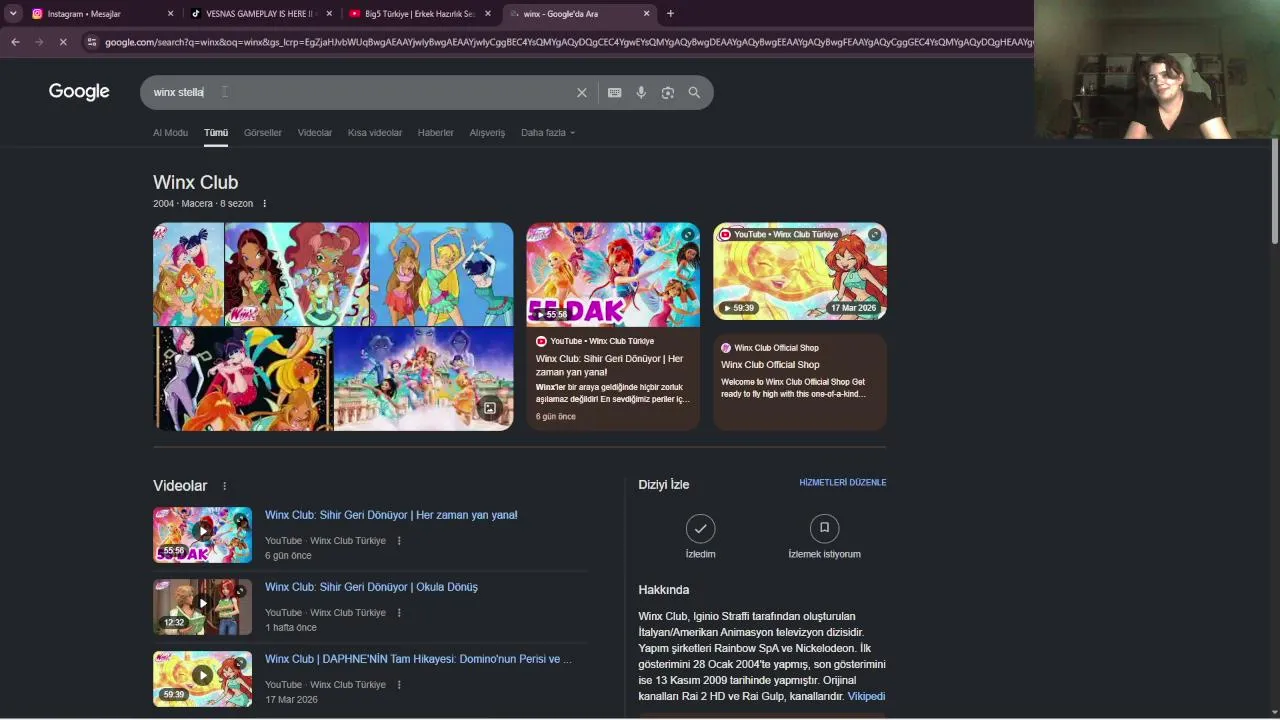Image resolution: width=1280 pixels, height=720 pixels.
Task: Switch to Videolar results tab
Action: click(x=315, y=133)
